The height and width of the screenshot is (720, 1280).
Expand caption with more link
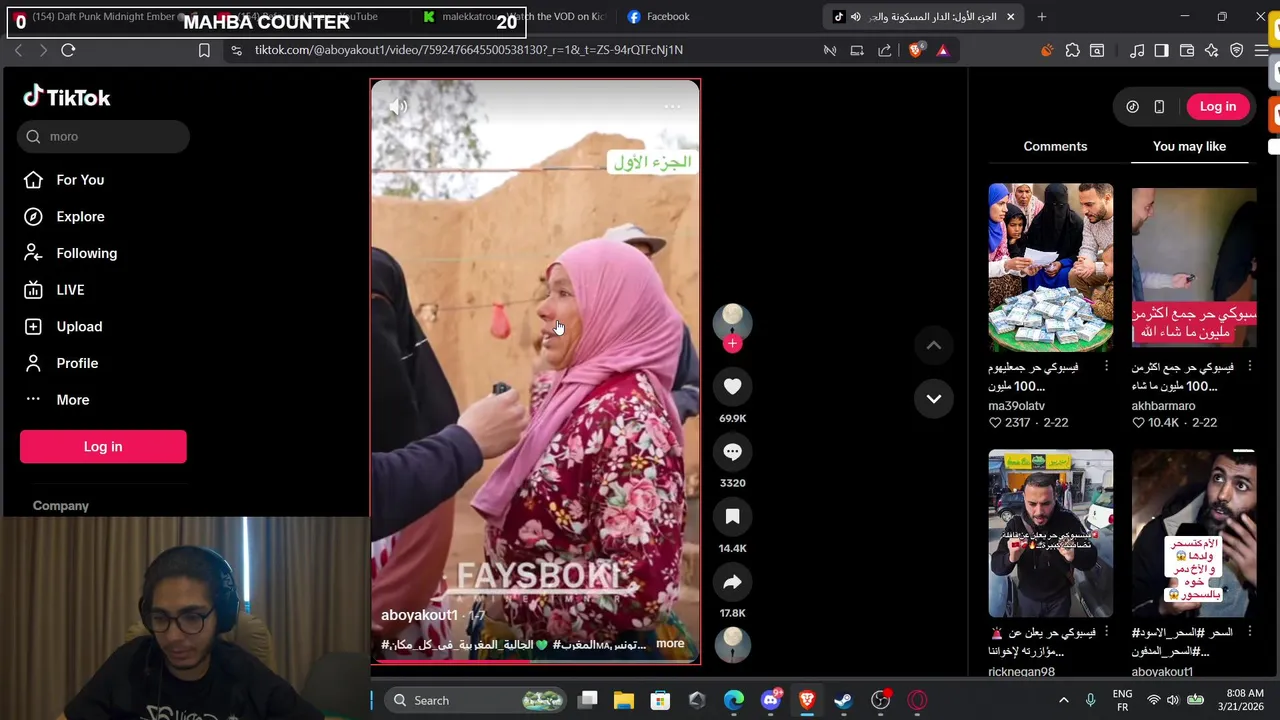(670, 643)
